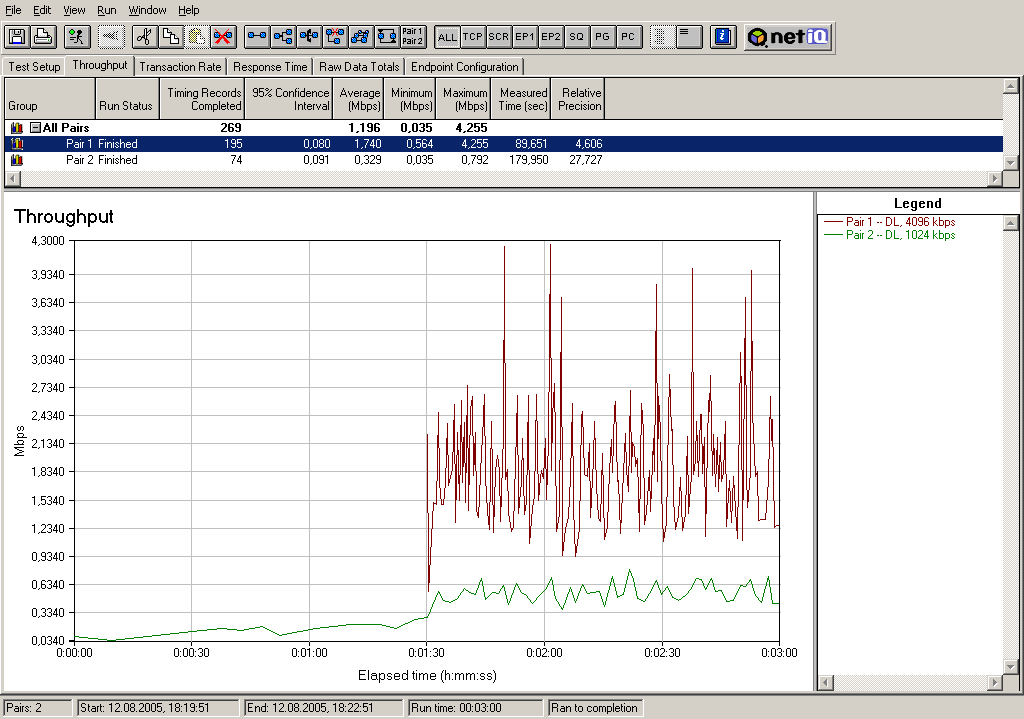Click Measured Time (sec) column header

click(x=521, y=99)
